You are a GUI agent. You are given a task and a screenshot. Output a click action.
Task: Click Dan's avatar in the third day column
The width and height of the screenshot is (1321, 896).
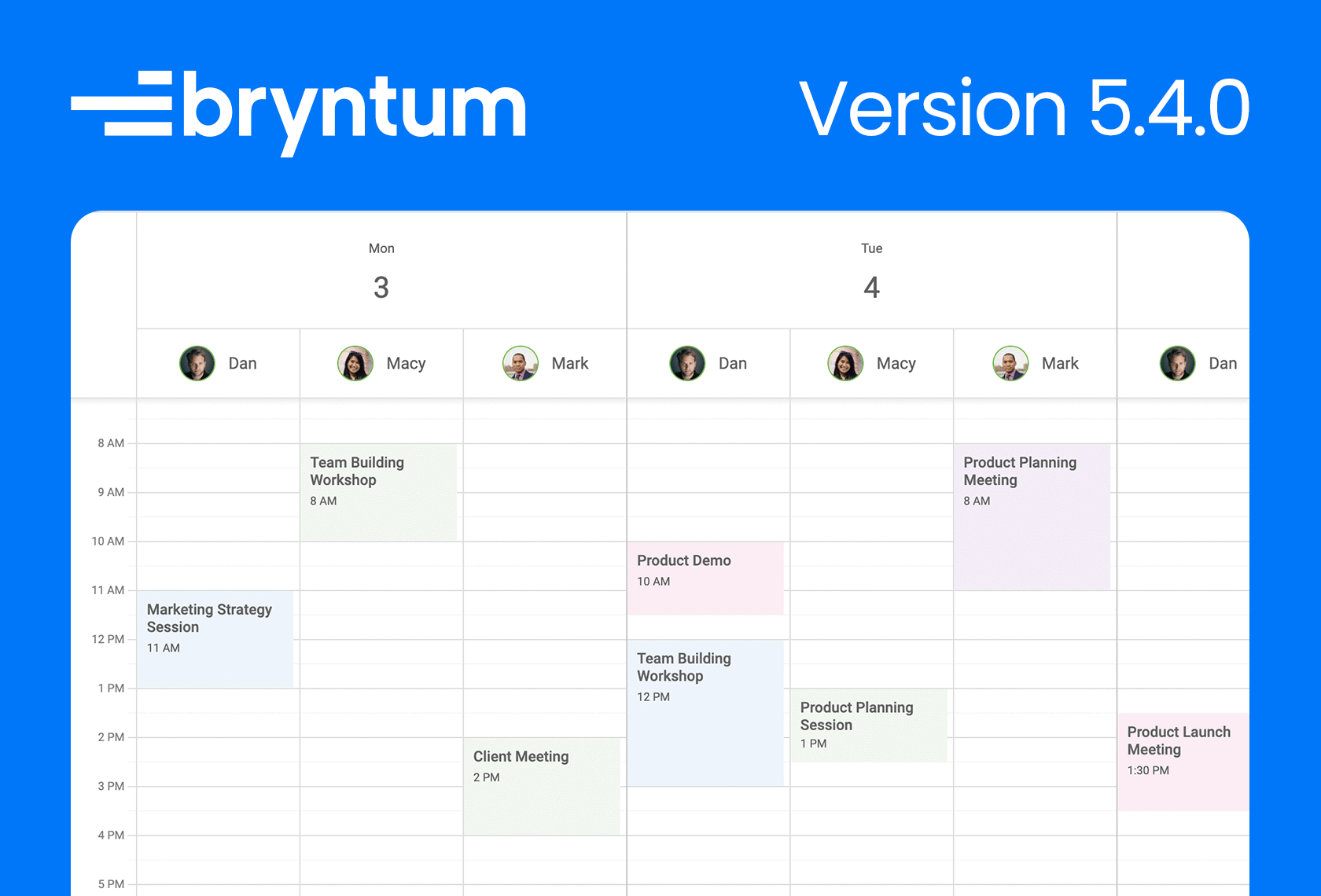1178,363
